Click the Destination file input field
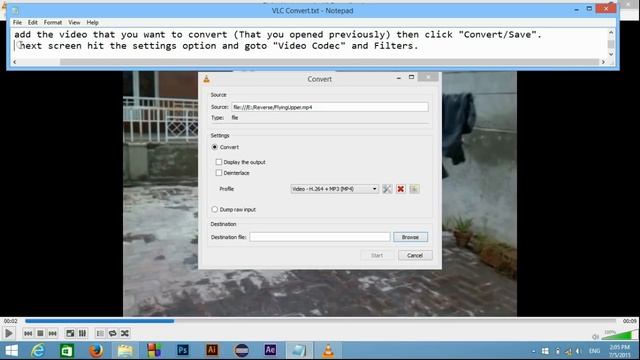The width and height of the screenshot is (640, 360). (320, 237)
